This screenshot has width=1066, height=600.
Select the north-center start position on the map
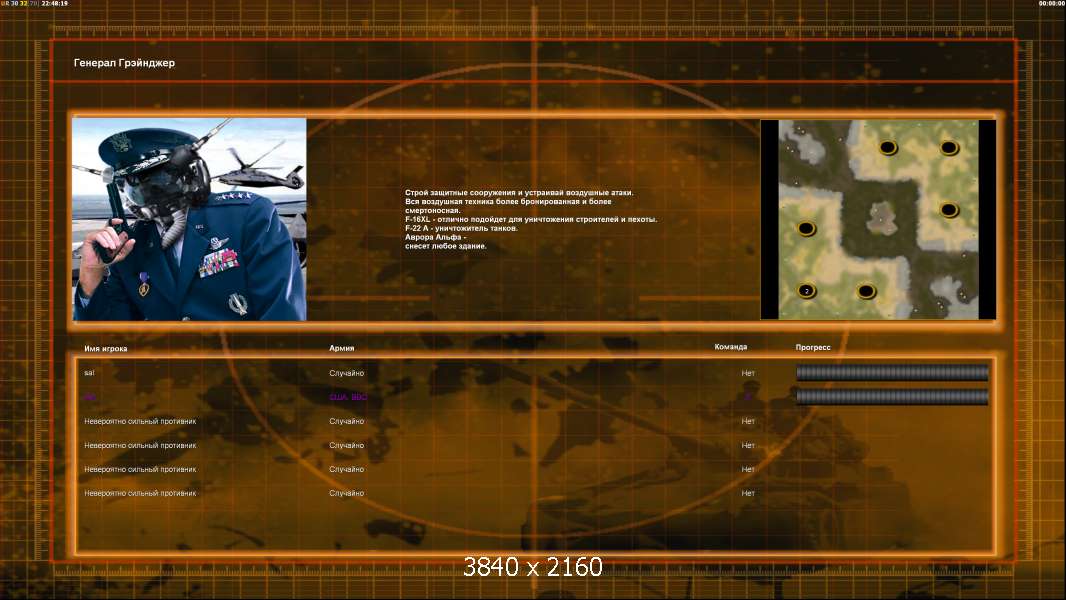point(888,147)
